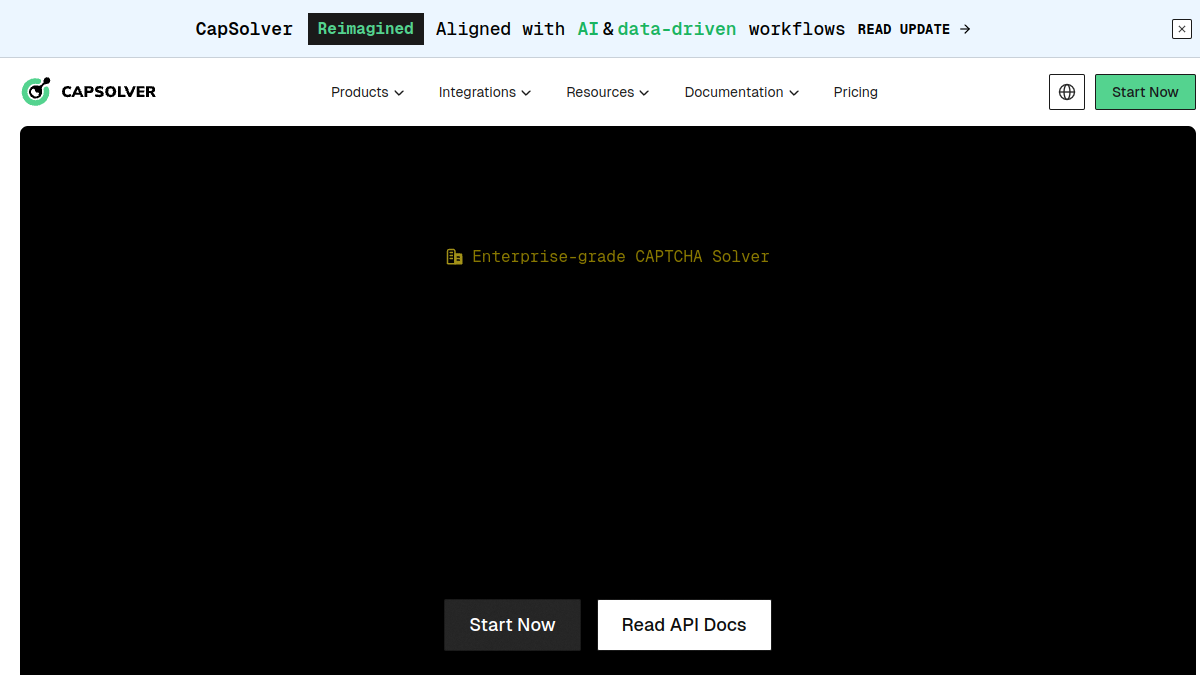Click the dark Start Now hero button
The image size is (1200, 675).
coord(512,625)
